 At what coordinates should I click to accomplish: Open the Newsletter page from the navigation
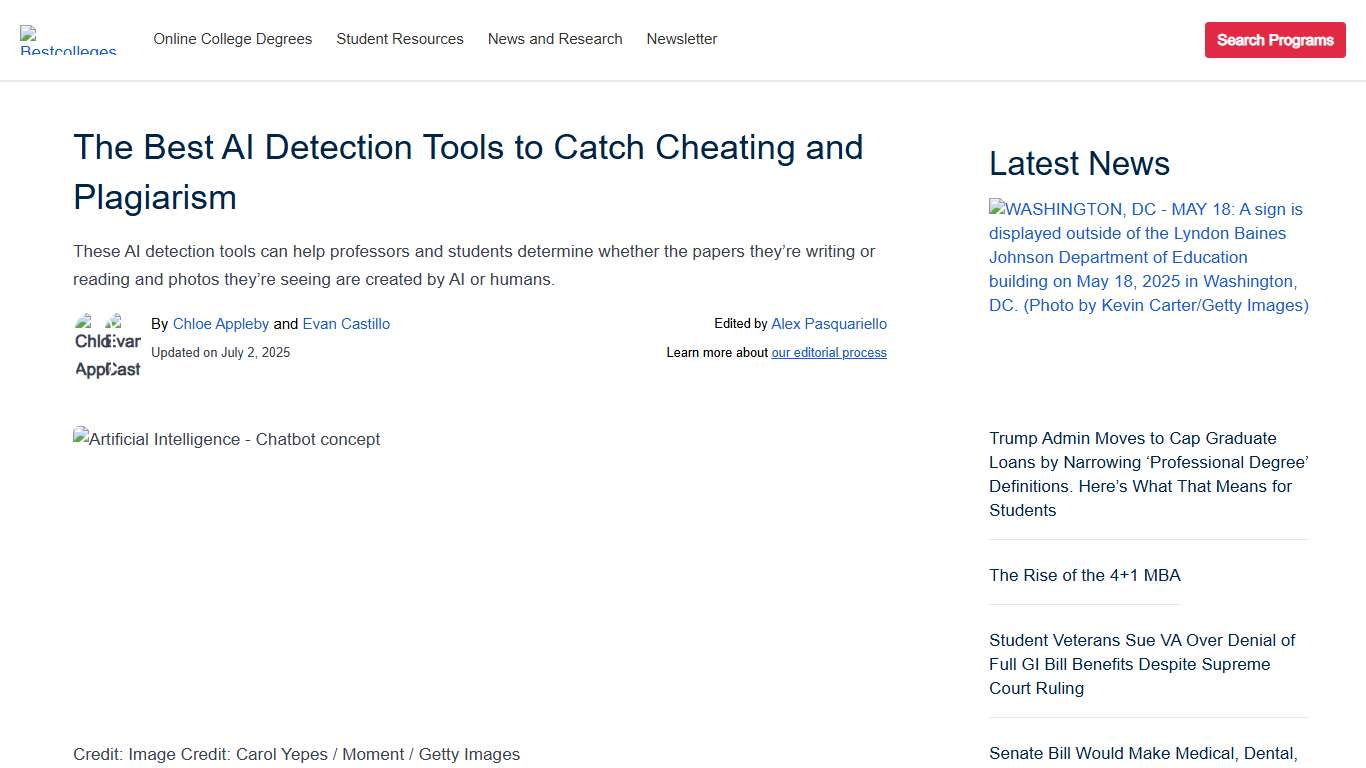pos(681,39)
